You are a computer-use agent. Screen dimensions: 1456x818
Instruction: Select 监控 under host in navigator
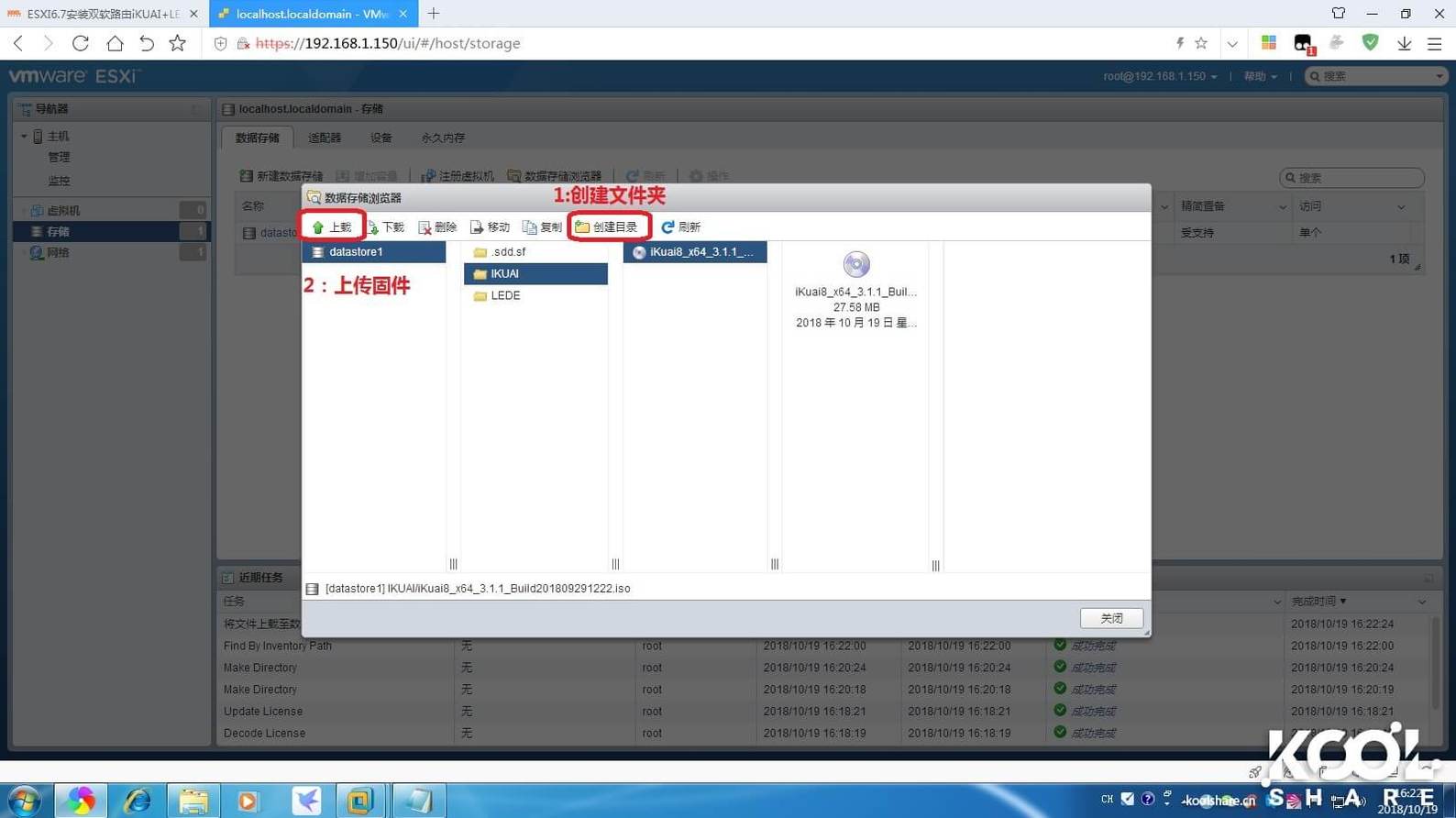59,181
